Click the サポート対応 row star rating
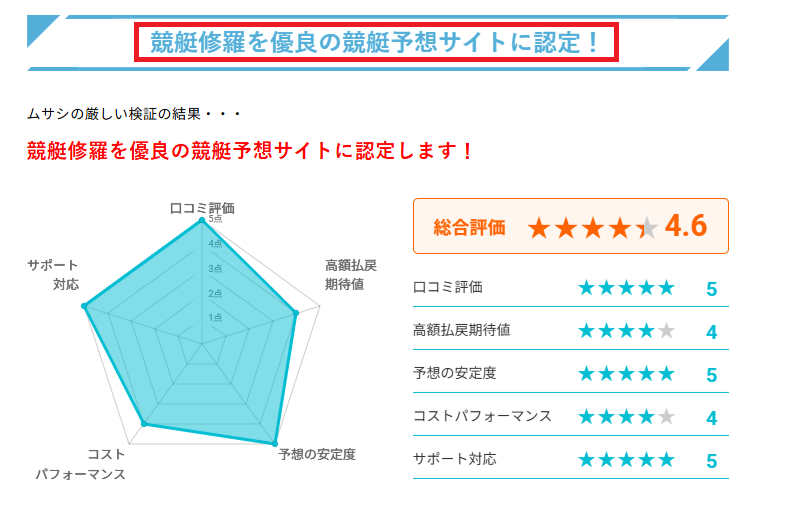Screen dimensions: 800x531 [627, 460]
